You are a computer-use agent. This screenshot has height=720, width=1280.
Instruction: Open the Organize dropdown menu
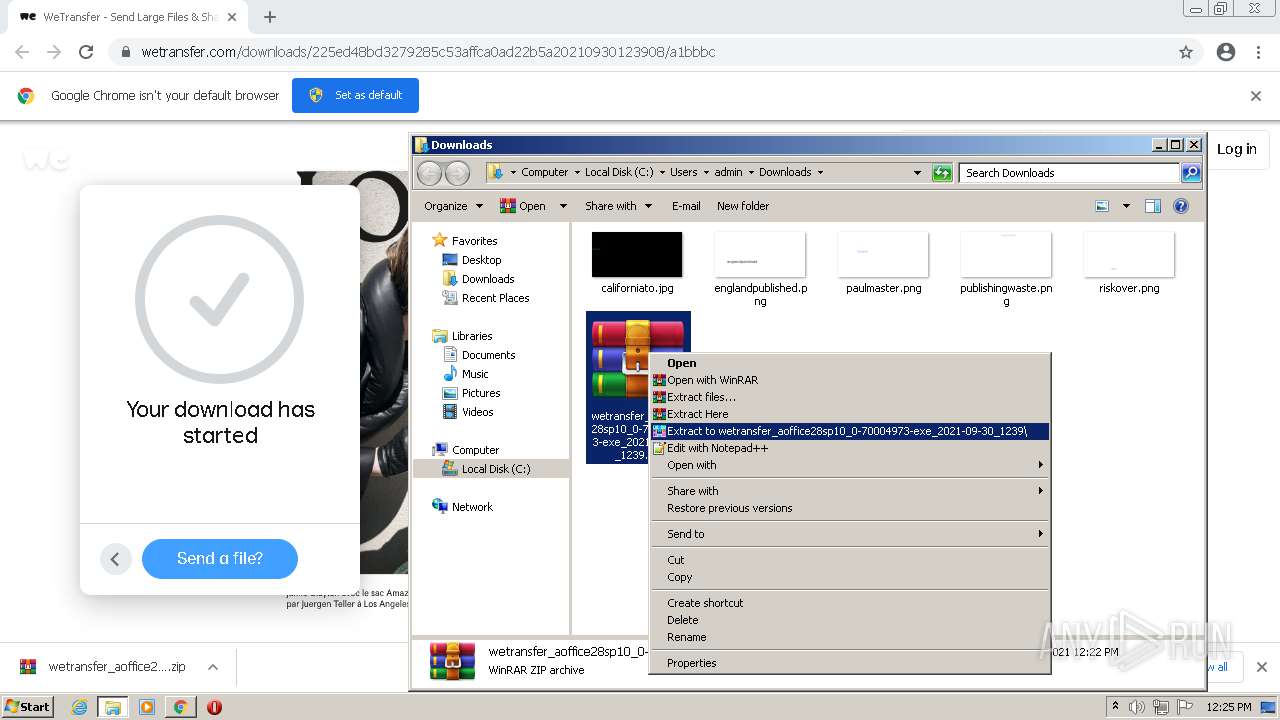coord(453,206)
